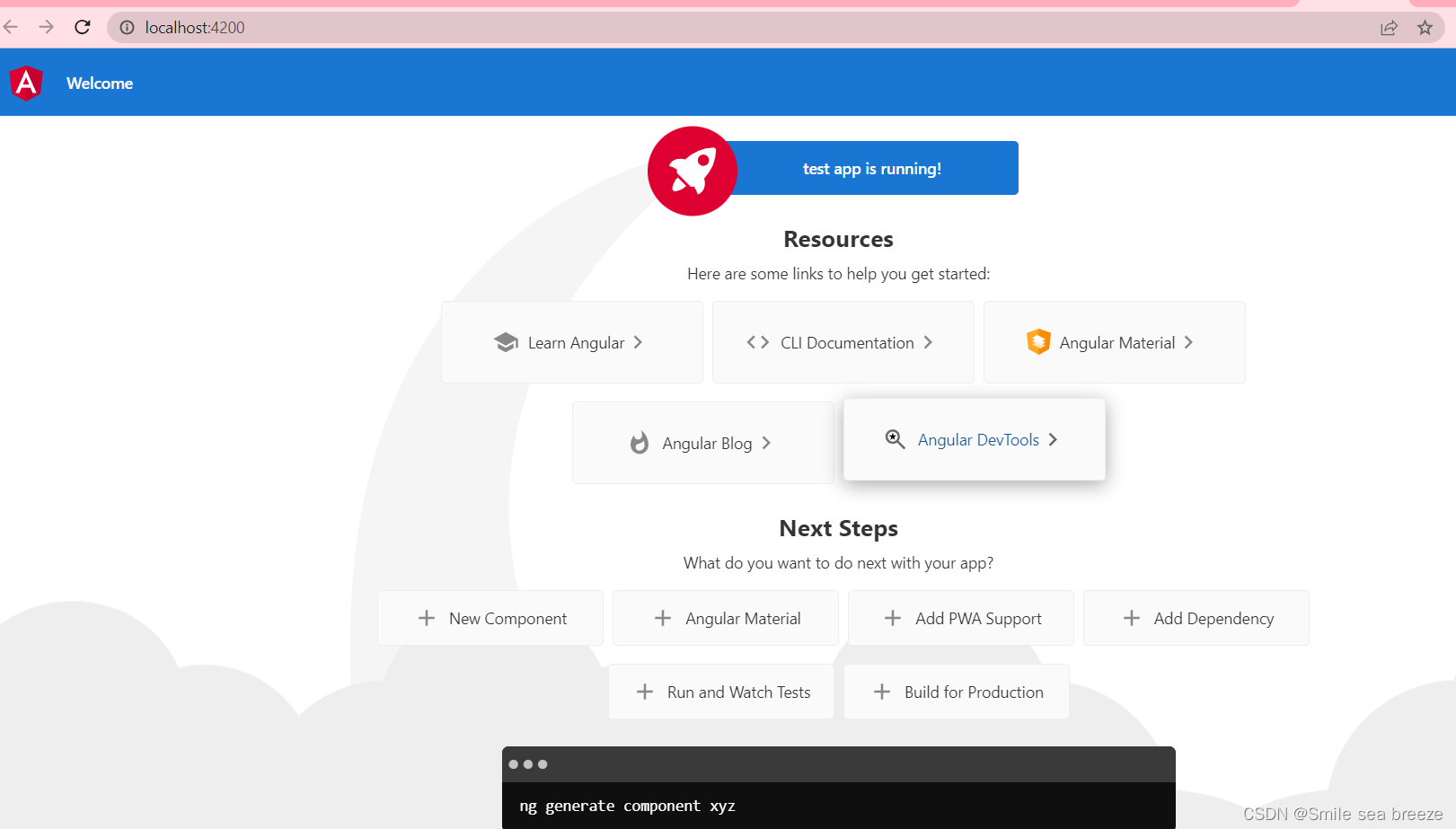Click the plus icon on Build for Production
Image resolution: width=1456 pixels, height=829 pixels.
pyautogui.click(x=882, y=692)
